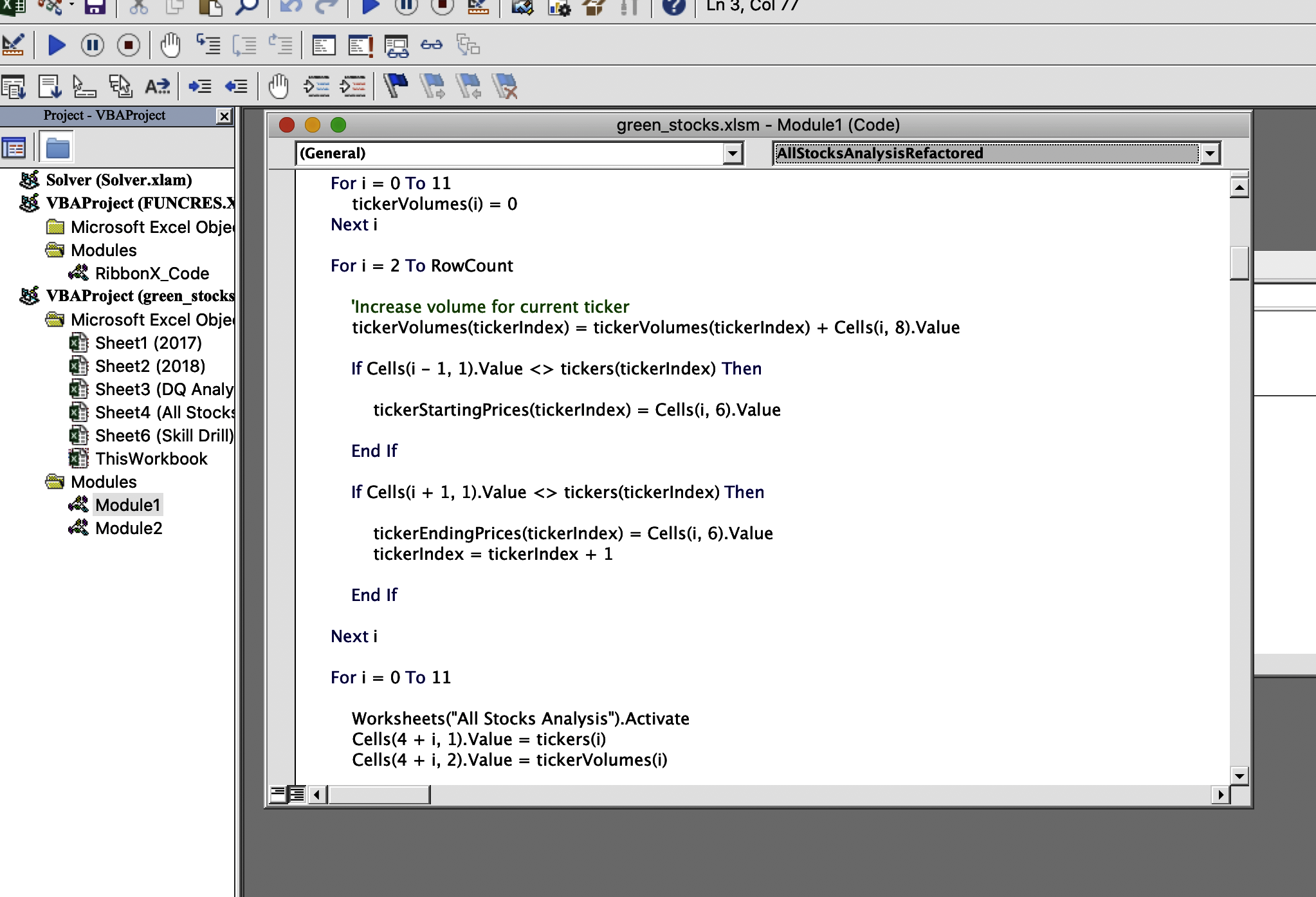
Task: Click the View Code icon in Project panel
Action: click(x=14, y=149)
